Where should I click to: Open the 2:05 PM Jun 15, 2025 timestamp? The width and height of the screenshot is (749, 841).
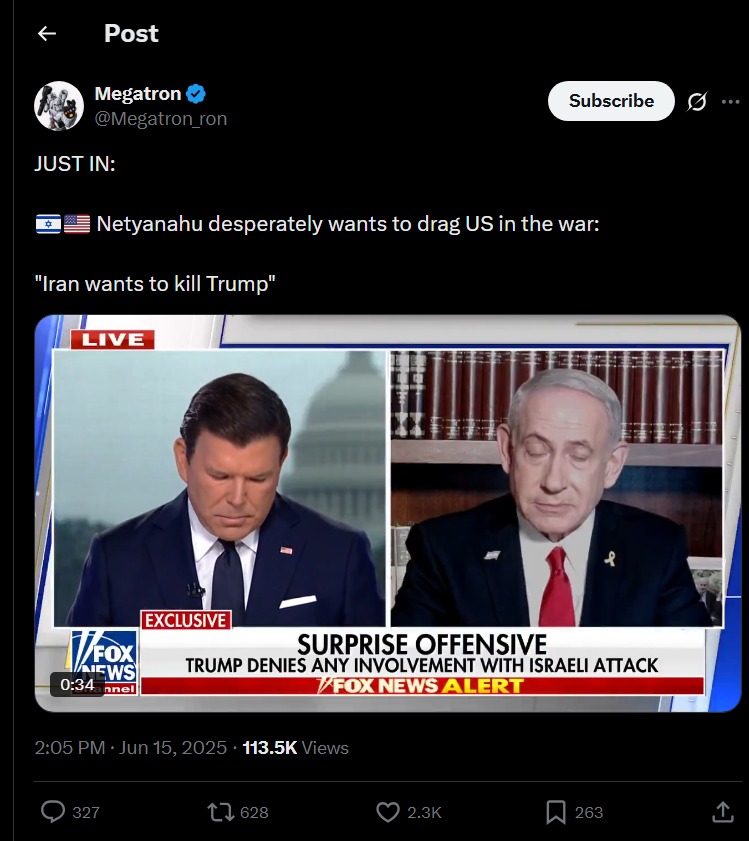coord(131,748)
